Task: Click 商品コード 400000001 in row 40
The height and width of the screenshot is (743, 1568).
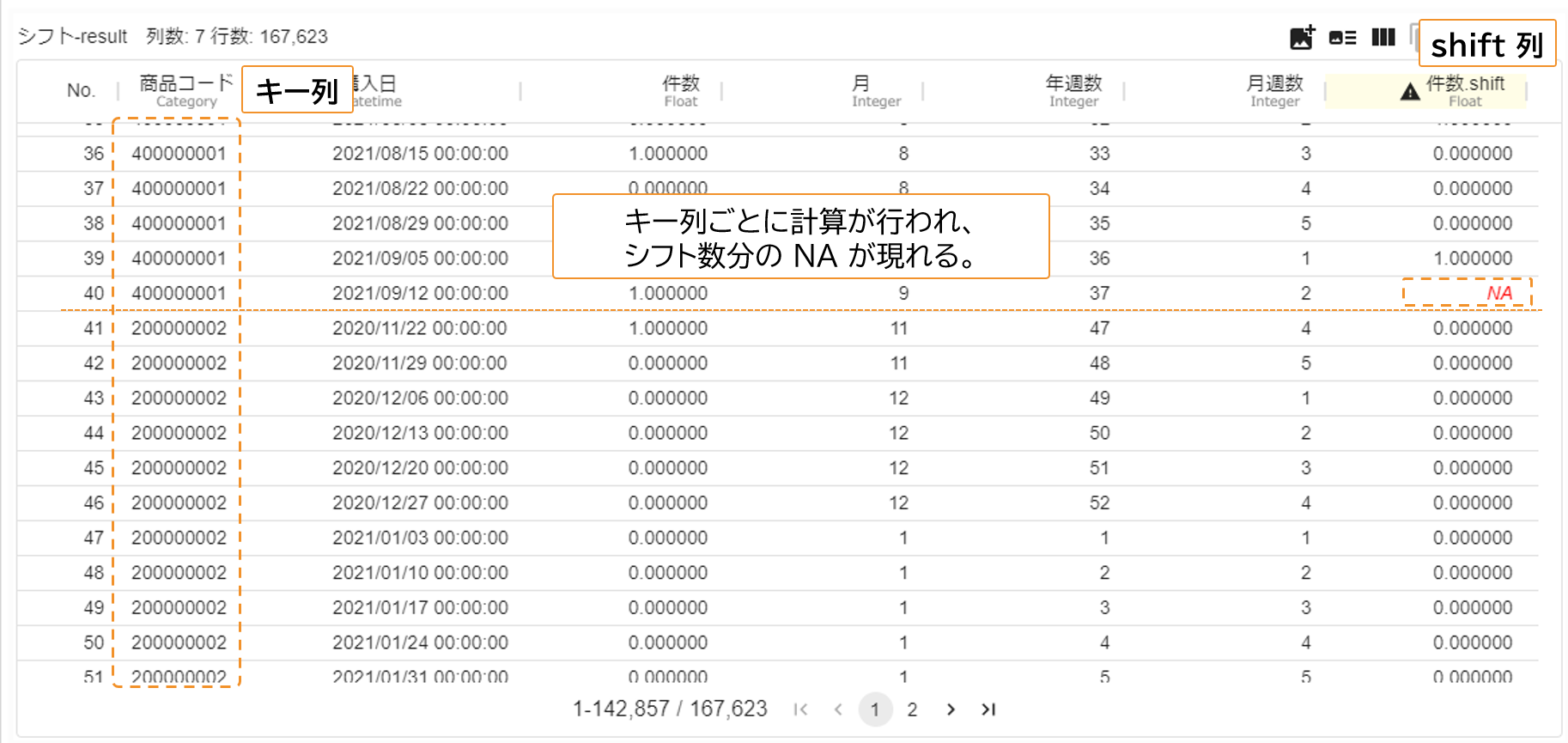Action: tap(179, 293)
